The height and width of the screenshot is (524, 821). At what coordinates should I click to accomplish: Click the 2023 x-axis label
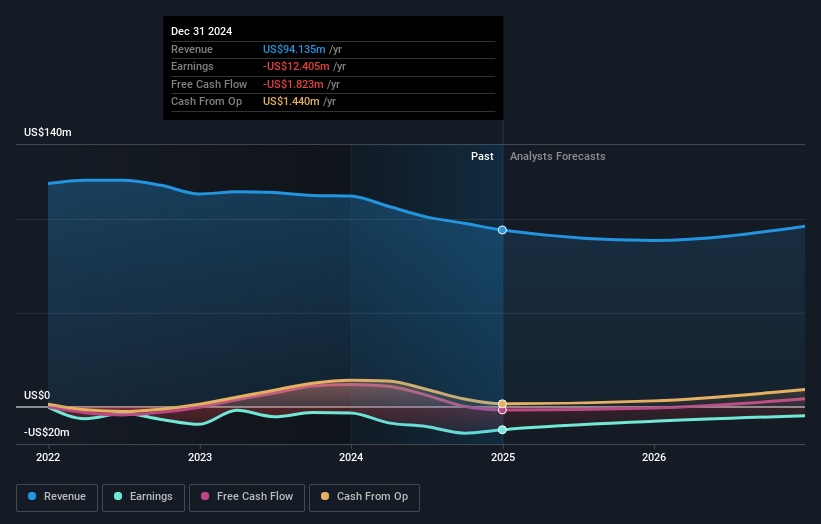[x=200, y=457]
